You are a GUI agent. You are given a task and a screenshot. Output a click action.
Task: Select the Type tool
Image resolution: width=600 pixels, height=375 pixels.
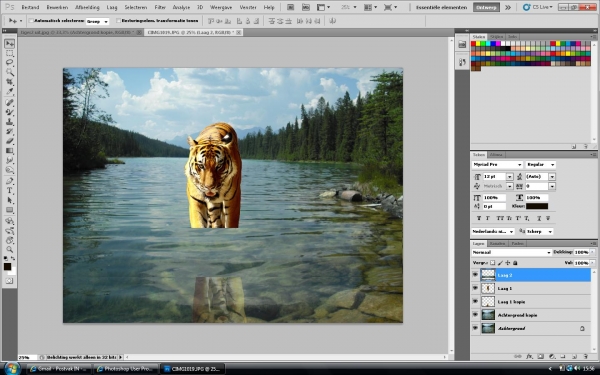tap(10, 191)
